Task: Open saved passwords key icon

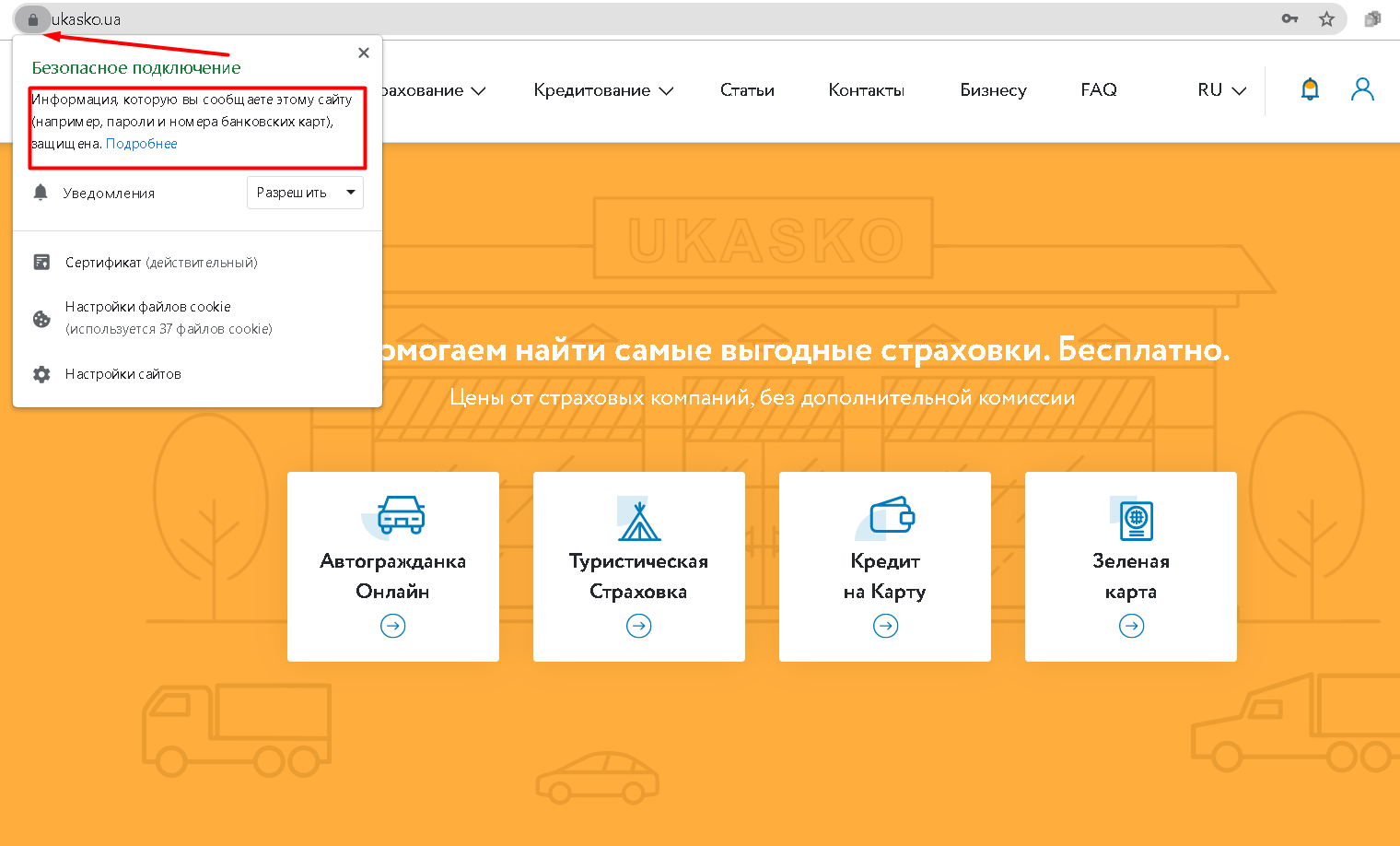Action: 1289,18
